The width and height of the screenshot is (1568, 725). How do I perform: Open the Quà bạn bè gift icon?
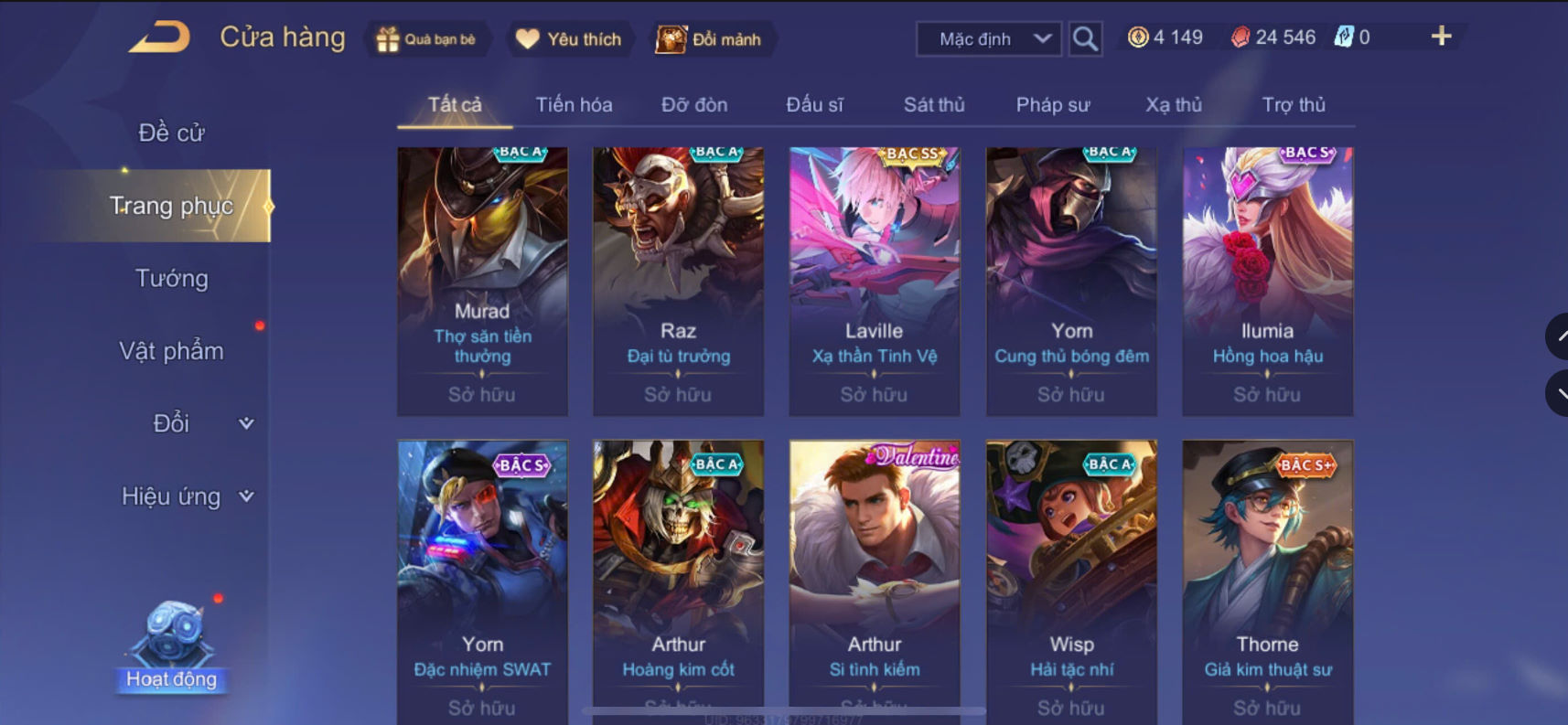point(388,39)
